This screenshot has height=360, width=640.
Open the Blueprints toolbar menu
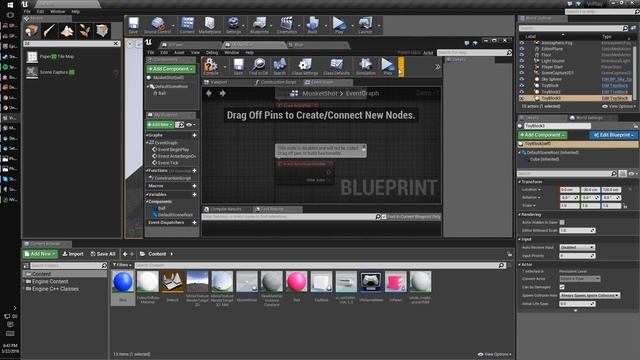260,25
